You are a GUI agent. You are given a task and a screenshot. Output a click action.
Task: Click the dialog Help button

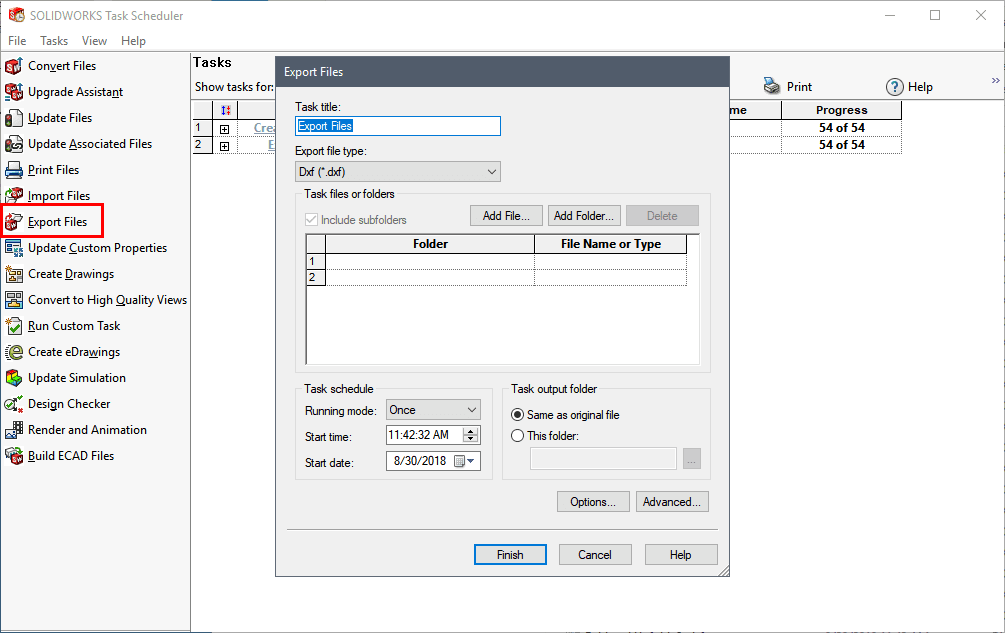click(x=681, y=555)
